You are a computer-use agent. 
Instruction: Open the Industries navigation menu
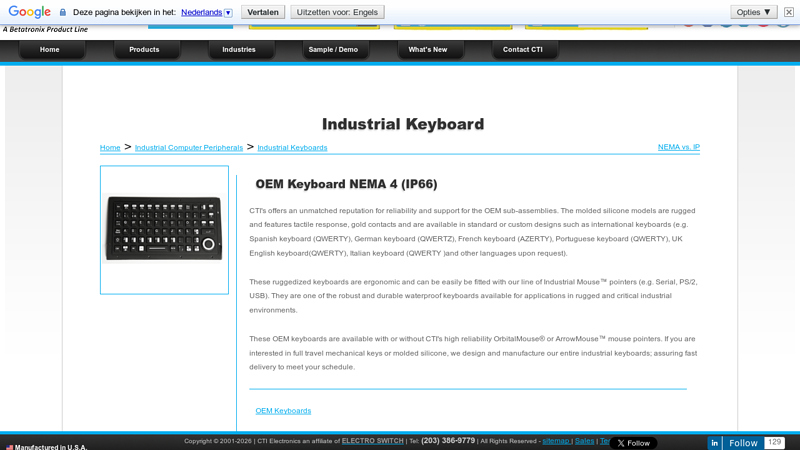[239, 49]
